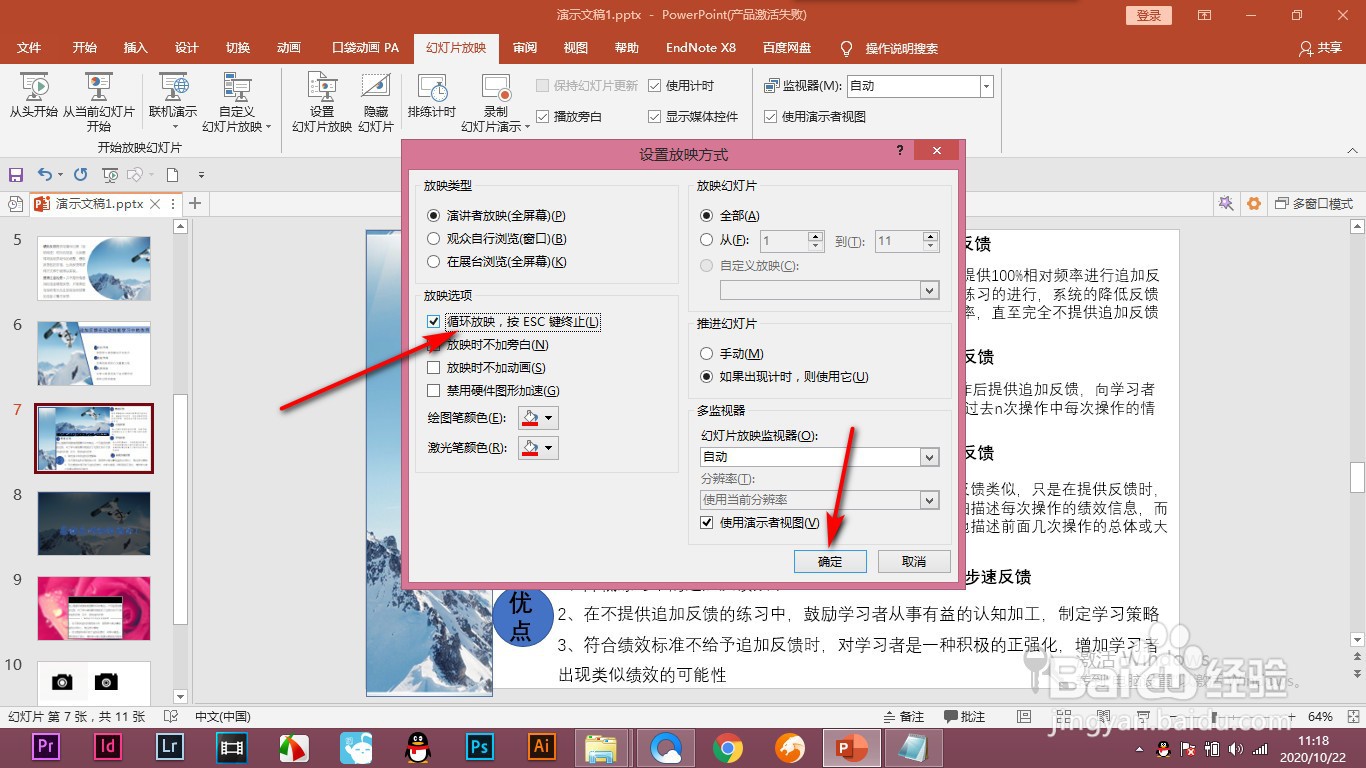Enable 放映时不加动画 option
The image size is (1366, 768).
click(433, 367)
